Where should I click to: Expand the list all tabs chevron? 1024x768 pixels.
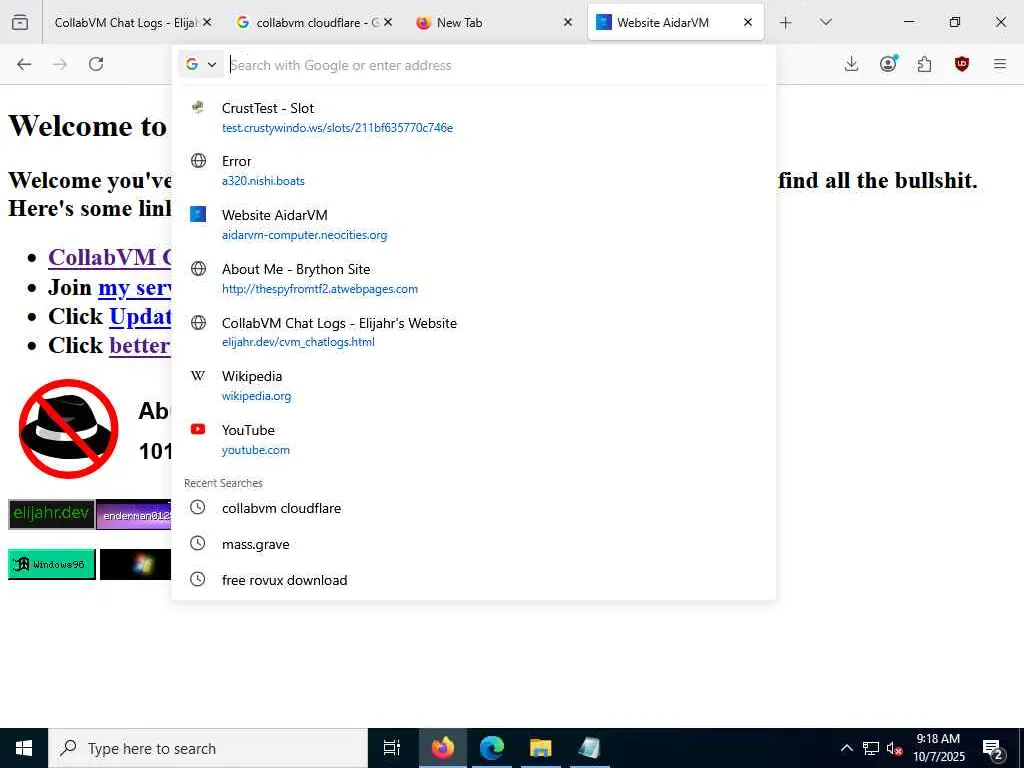point(825,22)
